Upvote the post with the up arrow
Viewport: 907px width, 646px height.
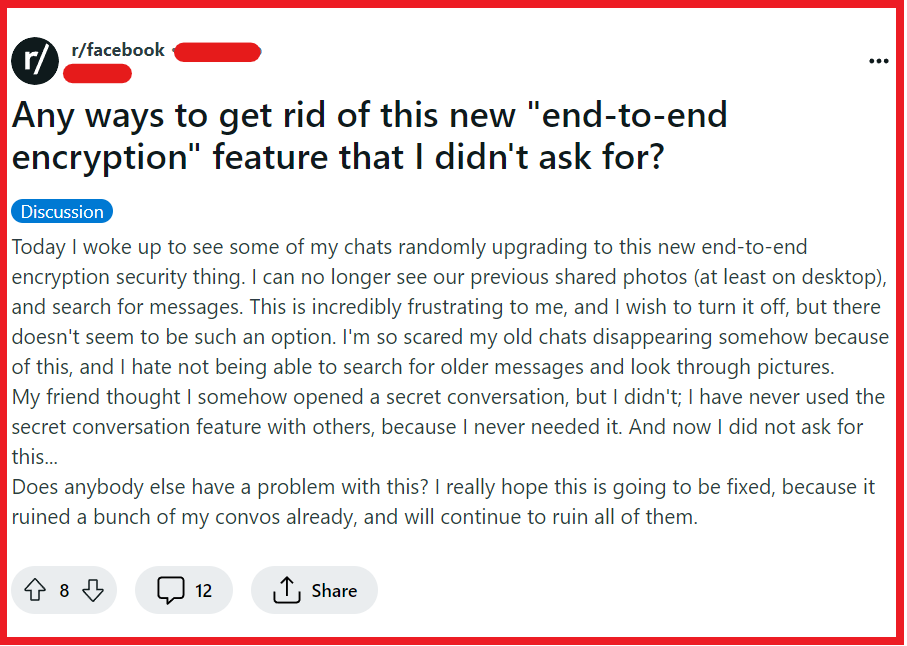tap(35, 590)
